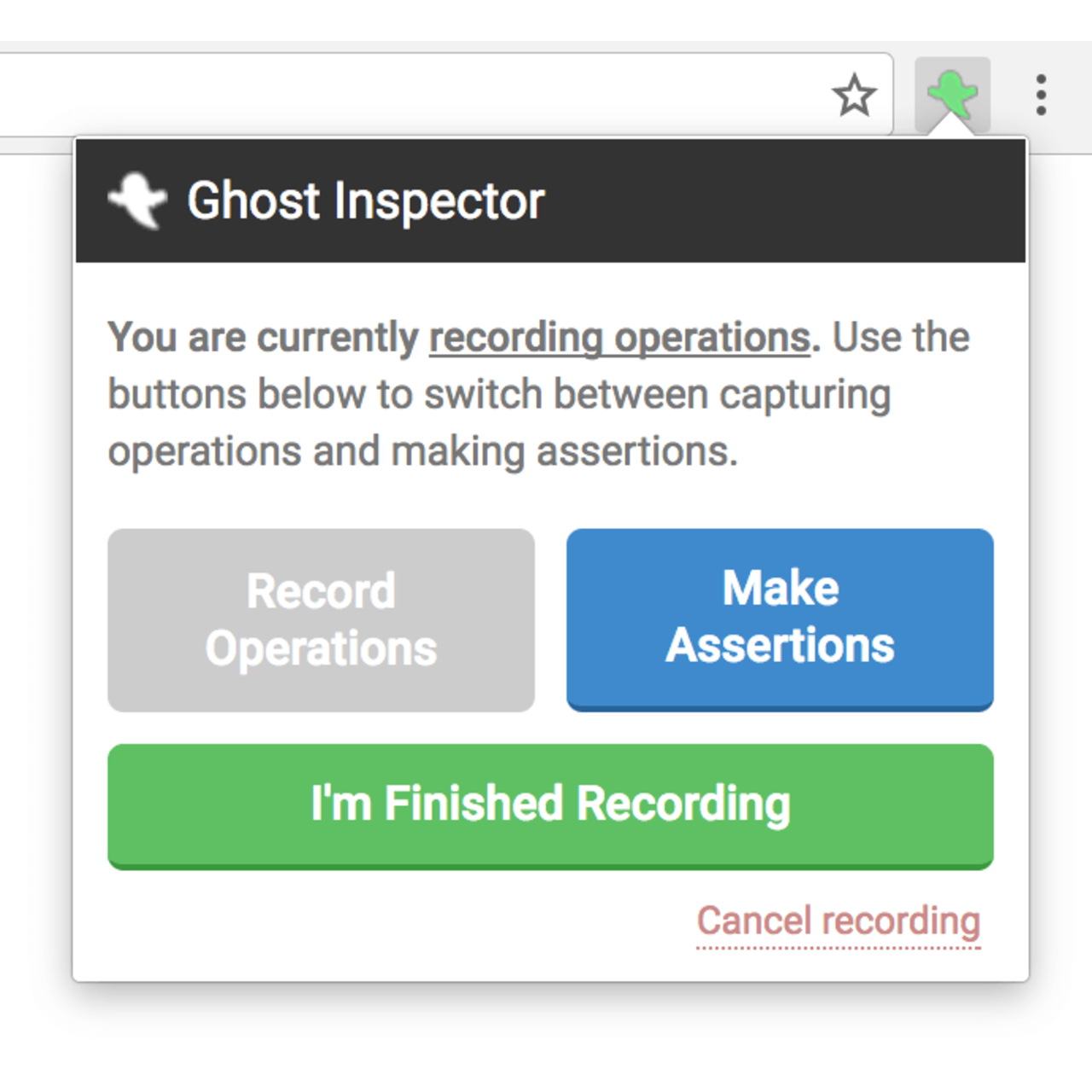This screenshot has height=1092, width=1092.
Task: Click the dotted underline beneath Cancel recording
Action: point(839,945)
